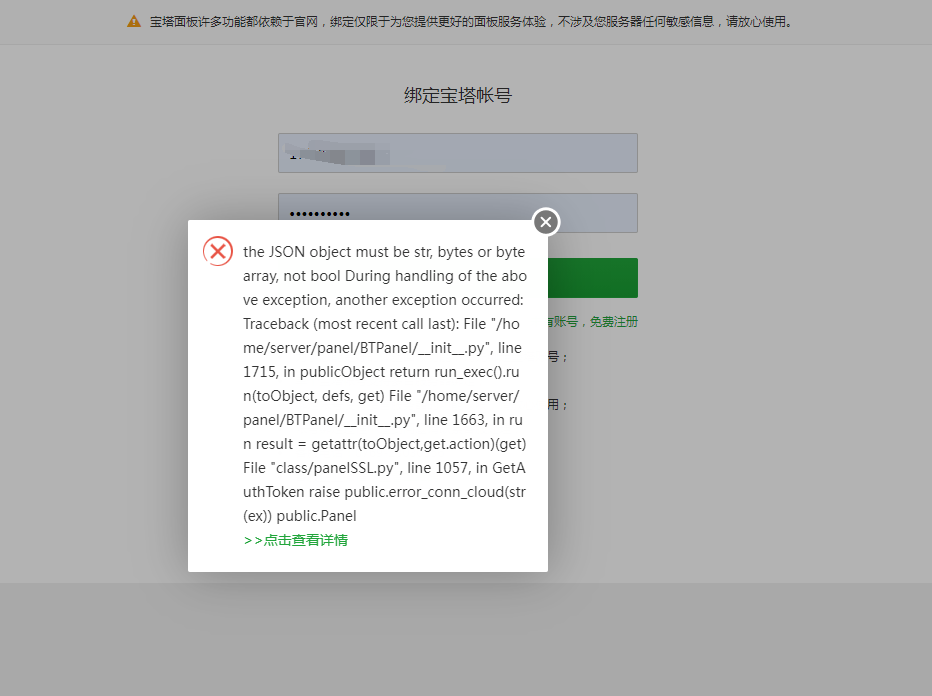Click the orange warning triangle icon
Viewport: 932px width, 696px height.
(134, 22)
